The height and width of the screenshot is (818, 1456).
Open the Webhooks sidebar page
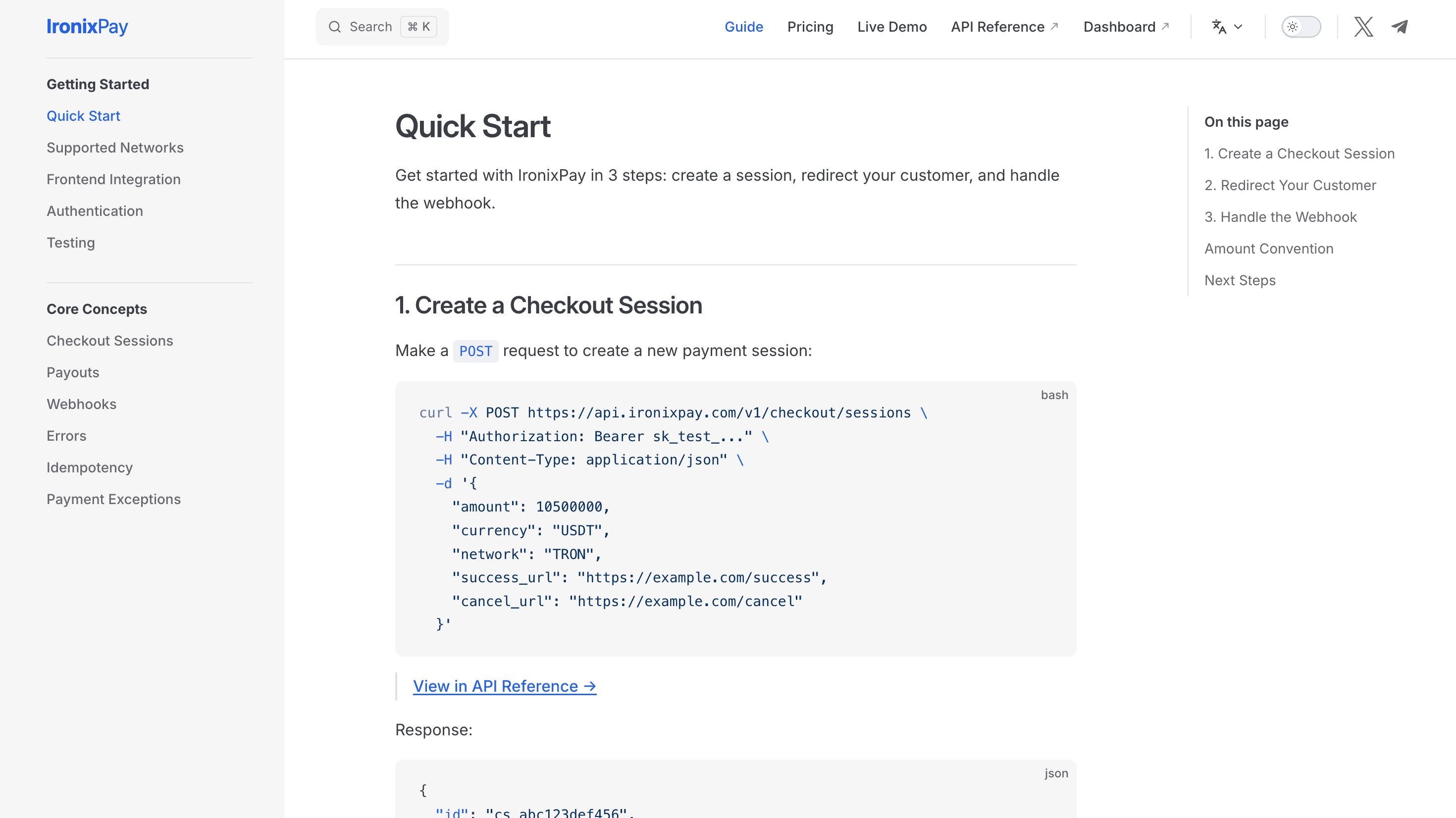81,404
